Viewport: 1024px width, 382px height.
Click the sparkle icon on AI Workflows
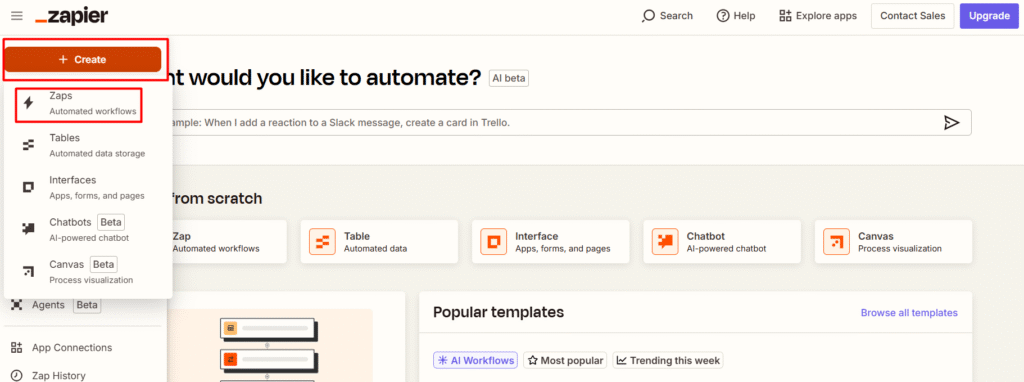pos(443,360)
